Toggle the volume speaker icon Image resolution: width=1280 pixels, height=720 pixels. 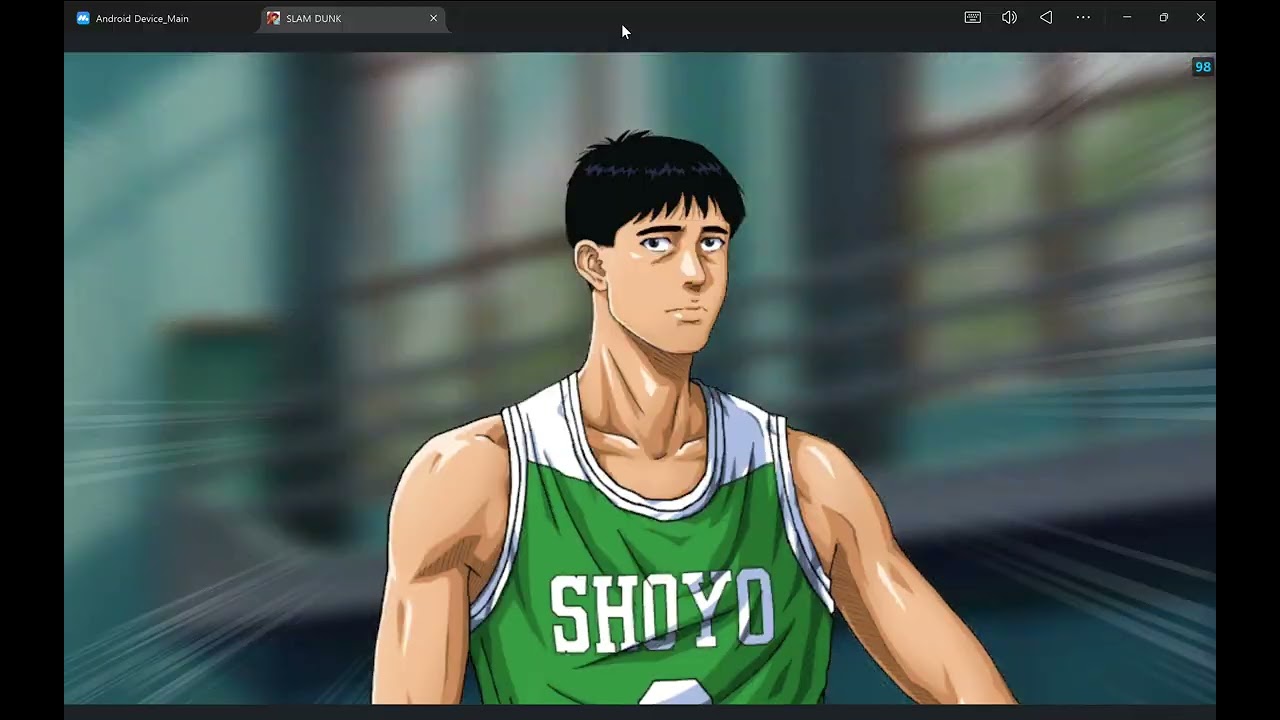(1009, 17)
